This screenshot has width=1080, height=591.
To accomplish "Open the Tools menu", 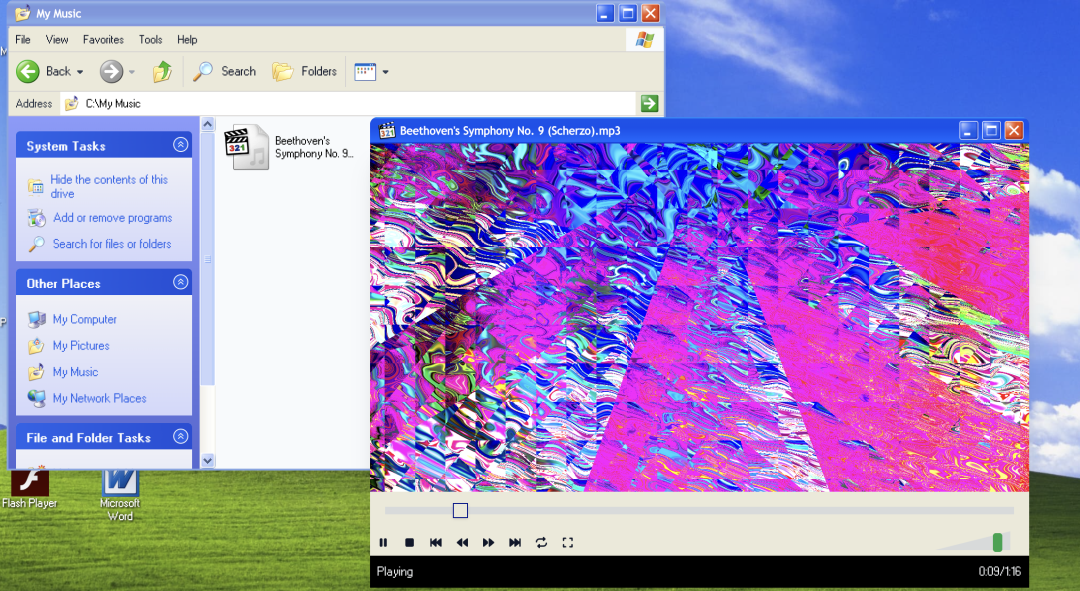I will click(x=150, y=39).
